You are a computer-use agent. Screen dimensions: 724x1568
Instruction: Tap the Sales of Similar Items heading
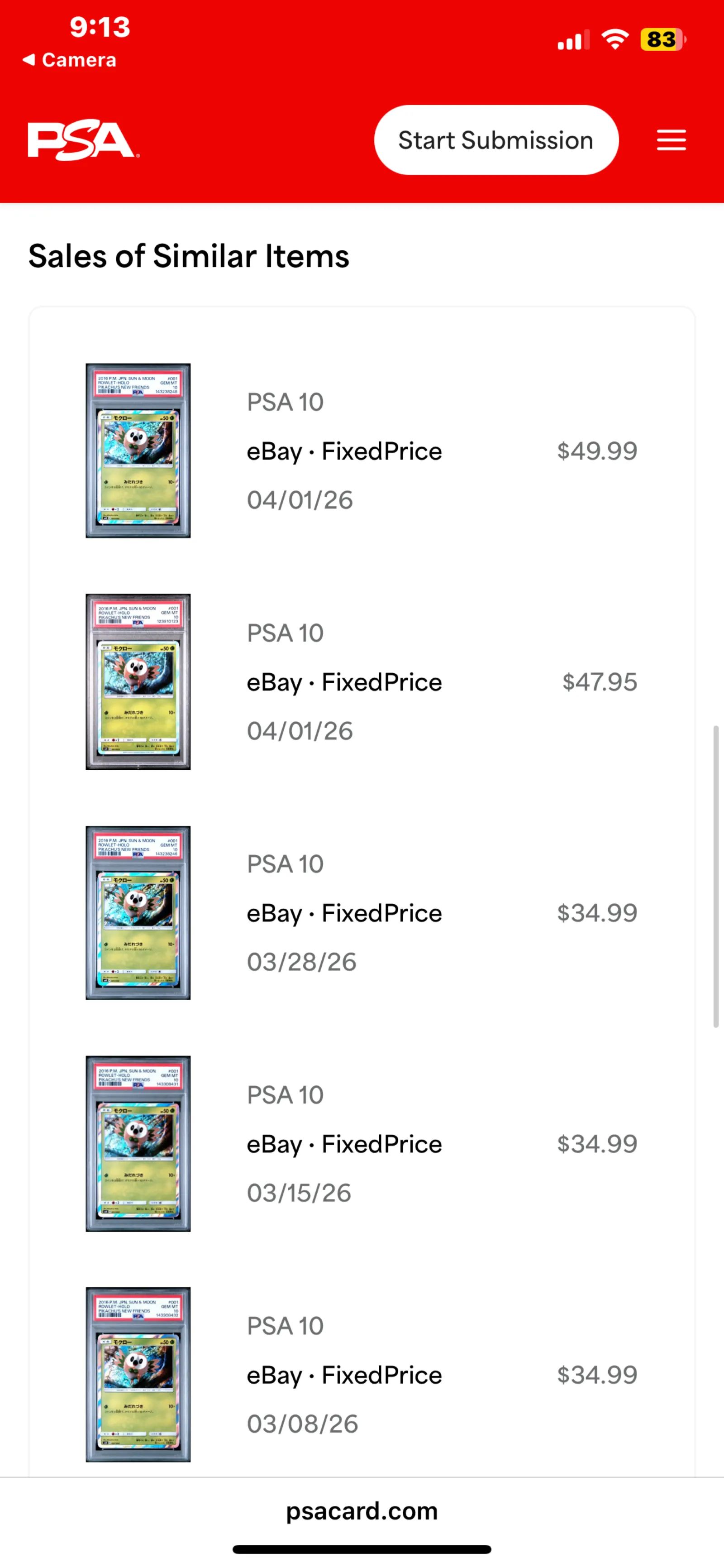(x=189, y=256)
